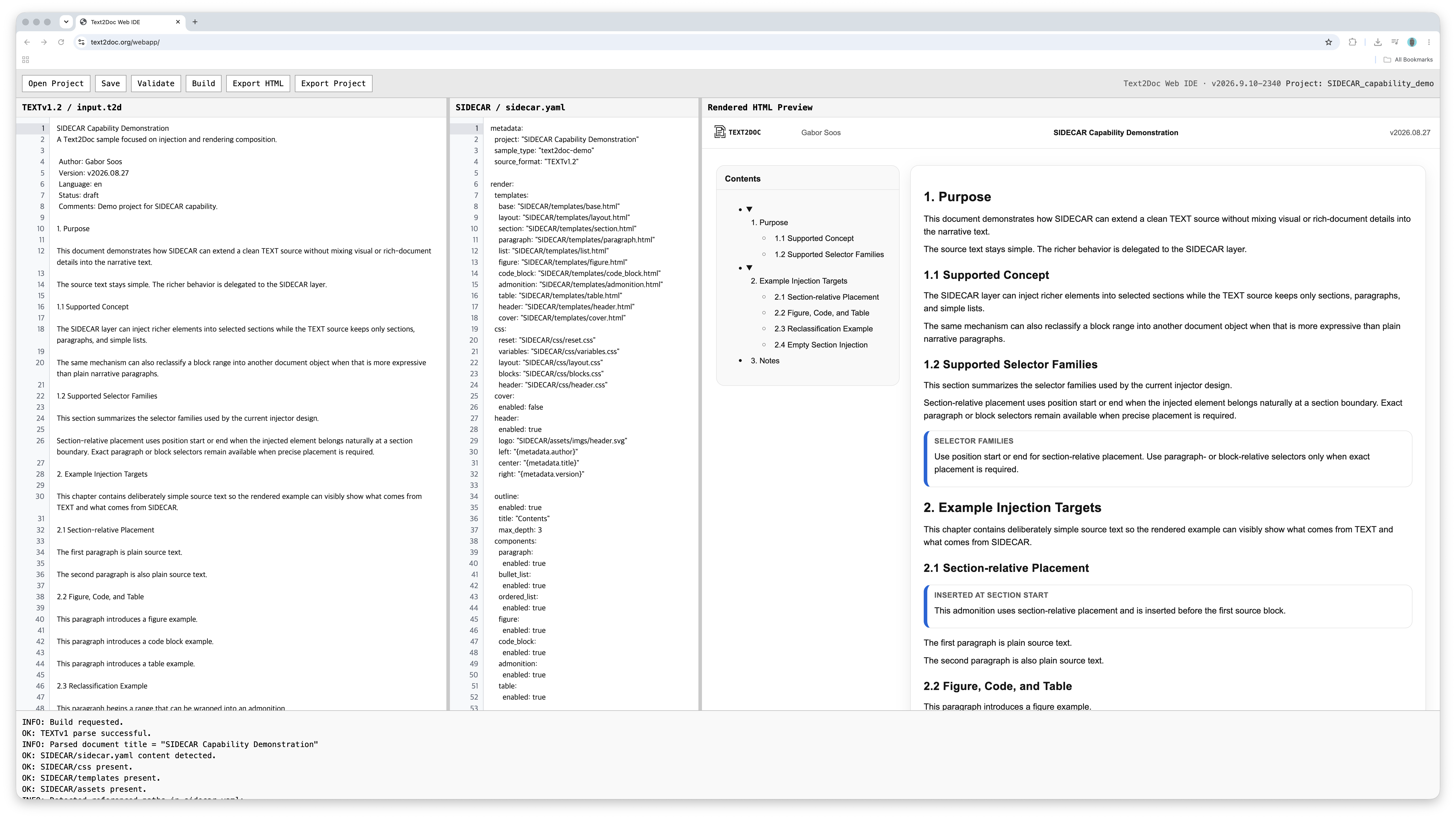1456x819 pixels.
Task: Click source line '2.2 Figure, Code, and Table'
Action: (100, 597)
